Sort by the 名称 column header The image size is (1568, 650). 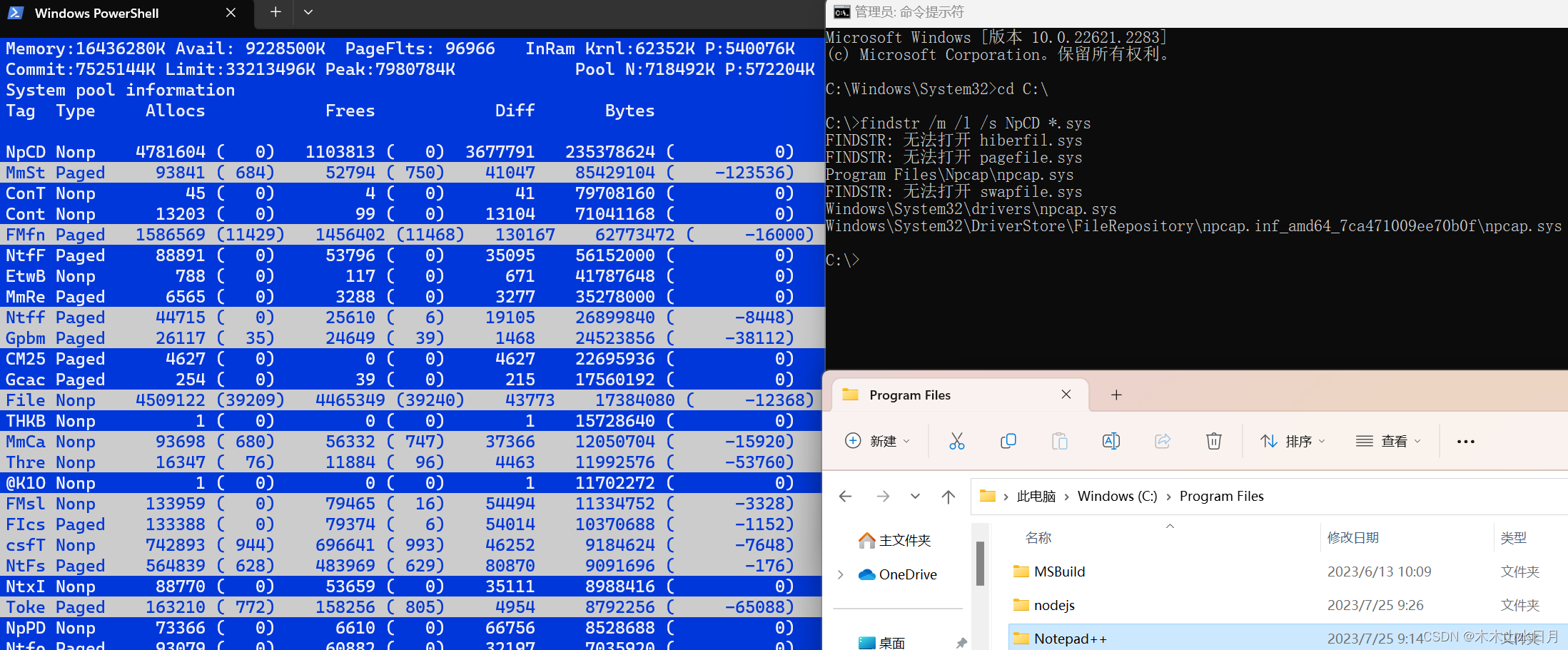tap(1038, 537)
